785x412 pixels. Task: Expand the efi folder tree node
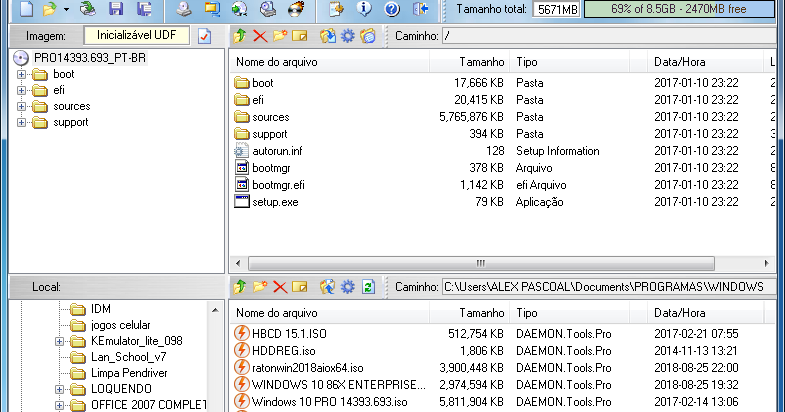click(x=21, y=91)
